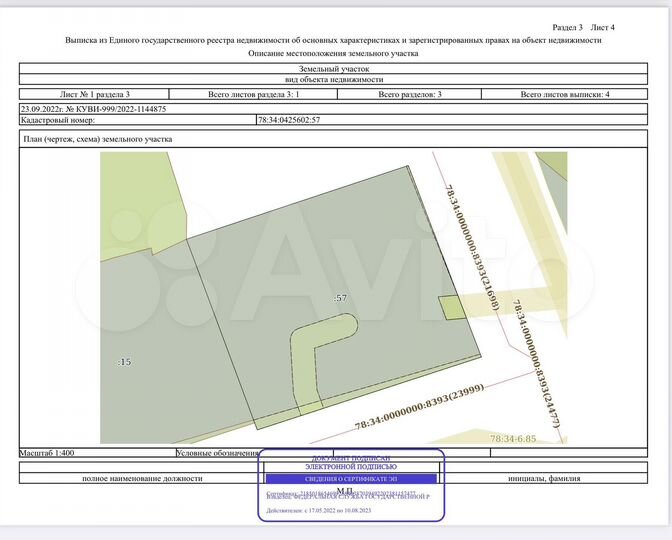Screen dimensions: 672x540
Task: Click the 'Условные обозначения' legend cell
Action: (218, 453)
